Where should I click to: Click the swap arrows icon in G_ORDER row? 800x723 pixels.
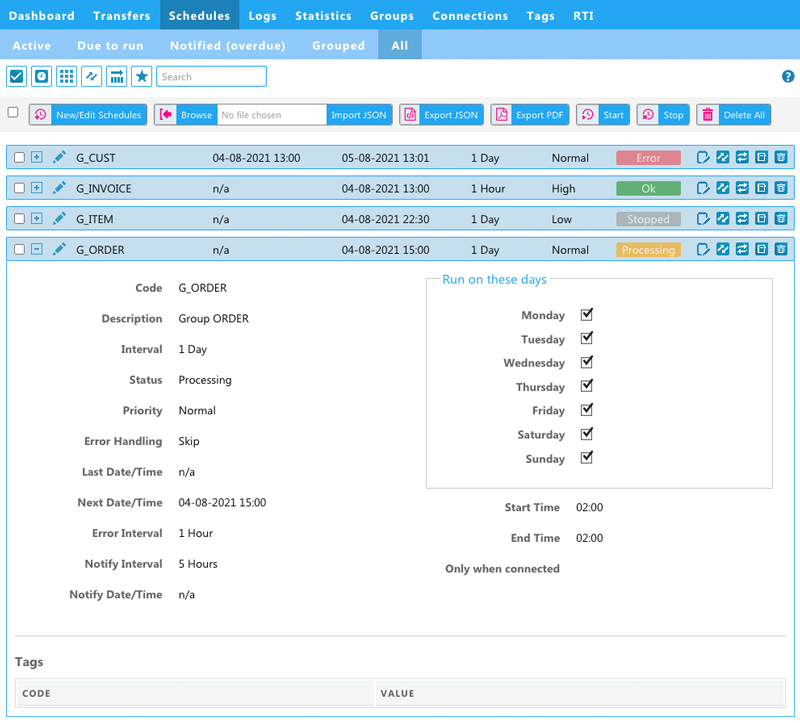click(x=742, y=249)
